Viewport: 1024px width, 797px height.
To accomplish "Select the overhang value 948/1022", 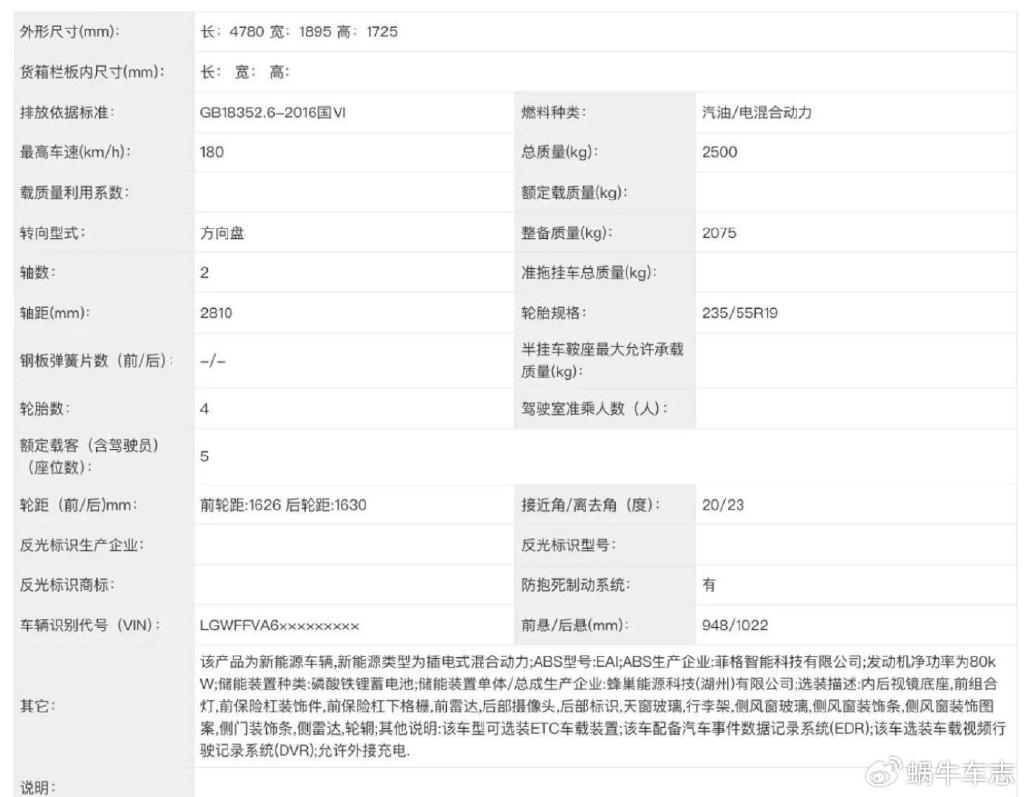I will pyautogui.click(x=735, y=625).
